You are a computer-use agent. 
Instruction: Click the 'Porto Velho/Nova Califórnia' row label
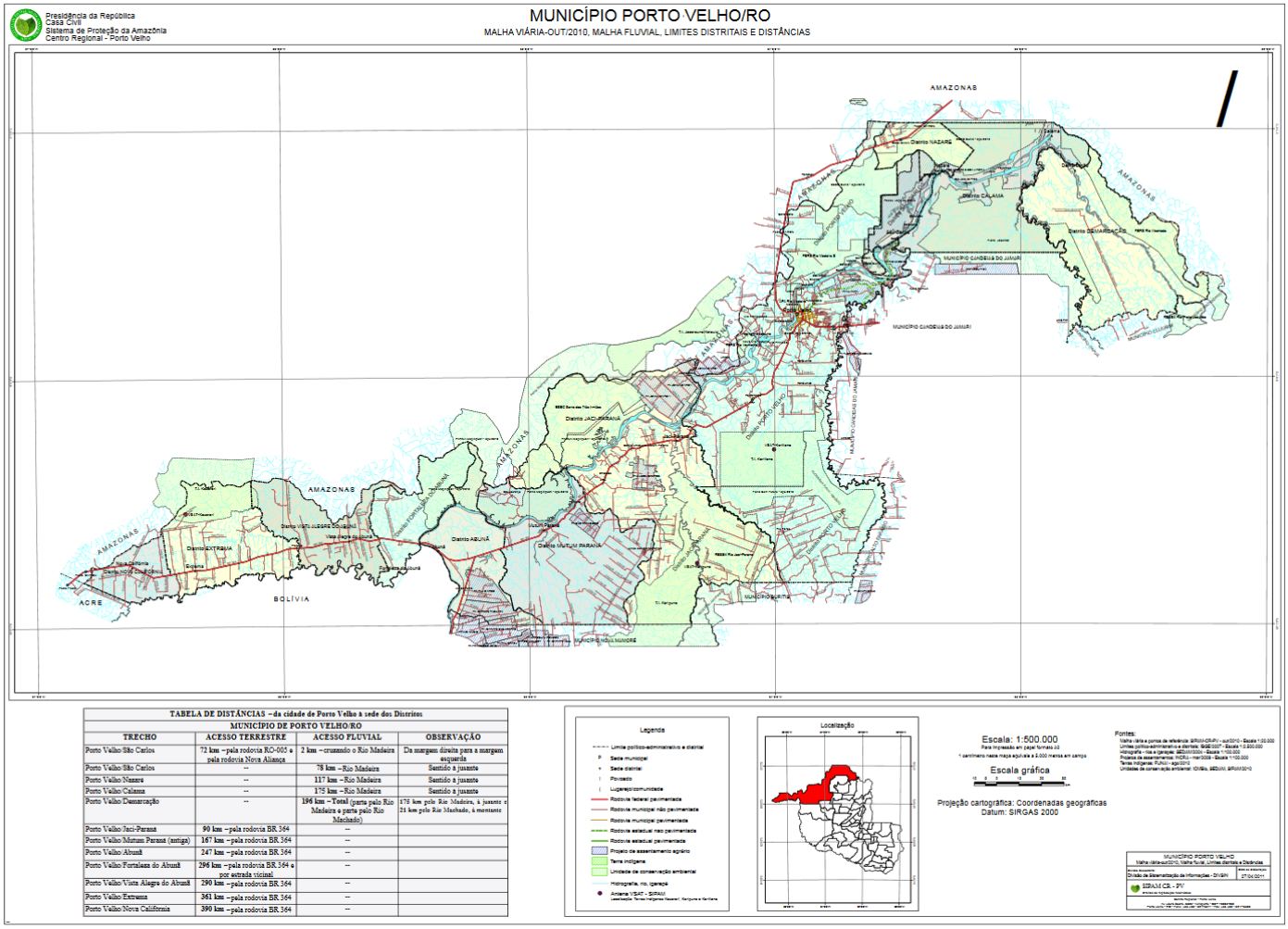[128, 909]
